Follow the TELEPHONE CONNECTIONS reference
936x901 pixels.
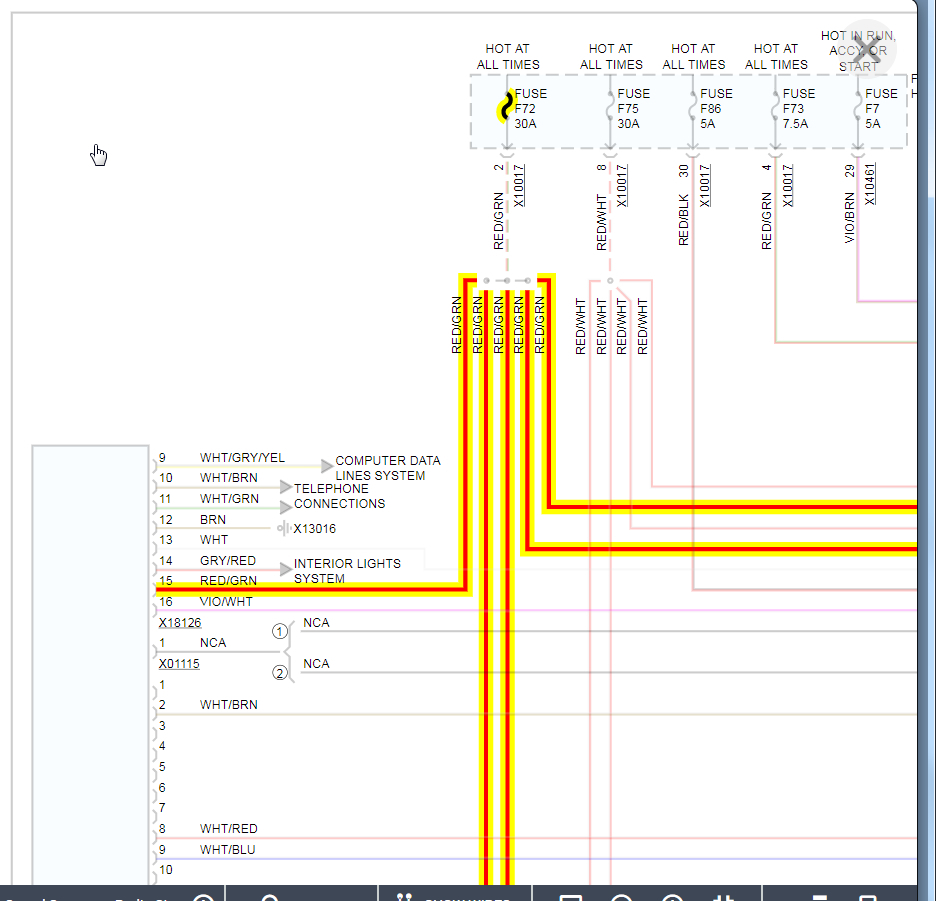coord(339,496)
